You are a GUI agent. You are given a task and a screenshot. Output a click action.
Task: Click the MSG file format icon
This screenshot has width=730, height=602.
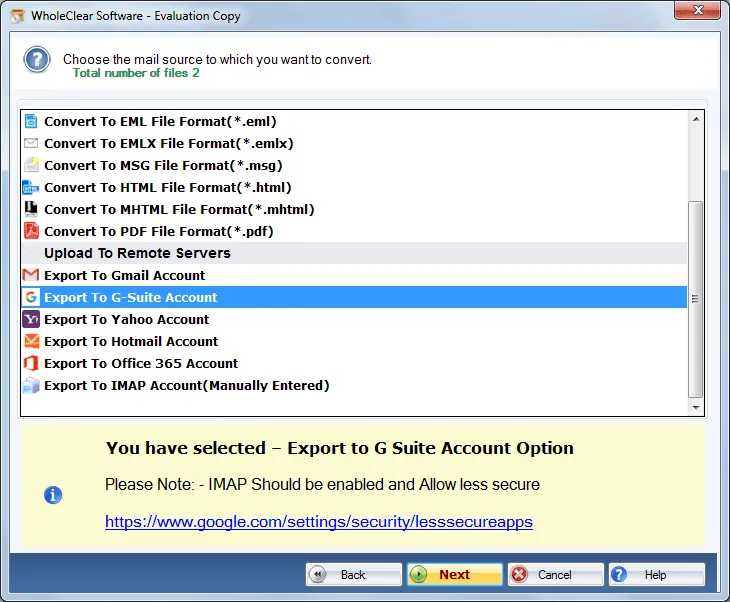point(31,165)
